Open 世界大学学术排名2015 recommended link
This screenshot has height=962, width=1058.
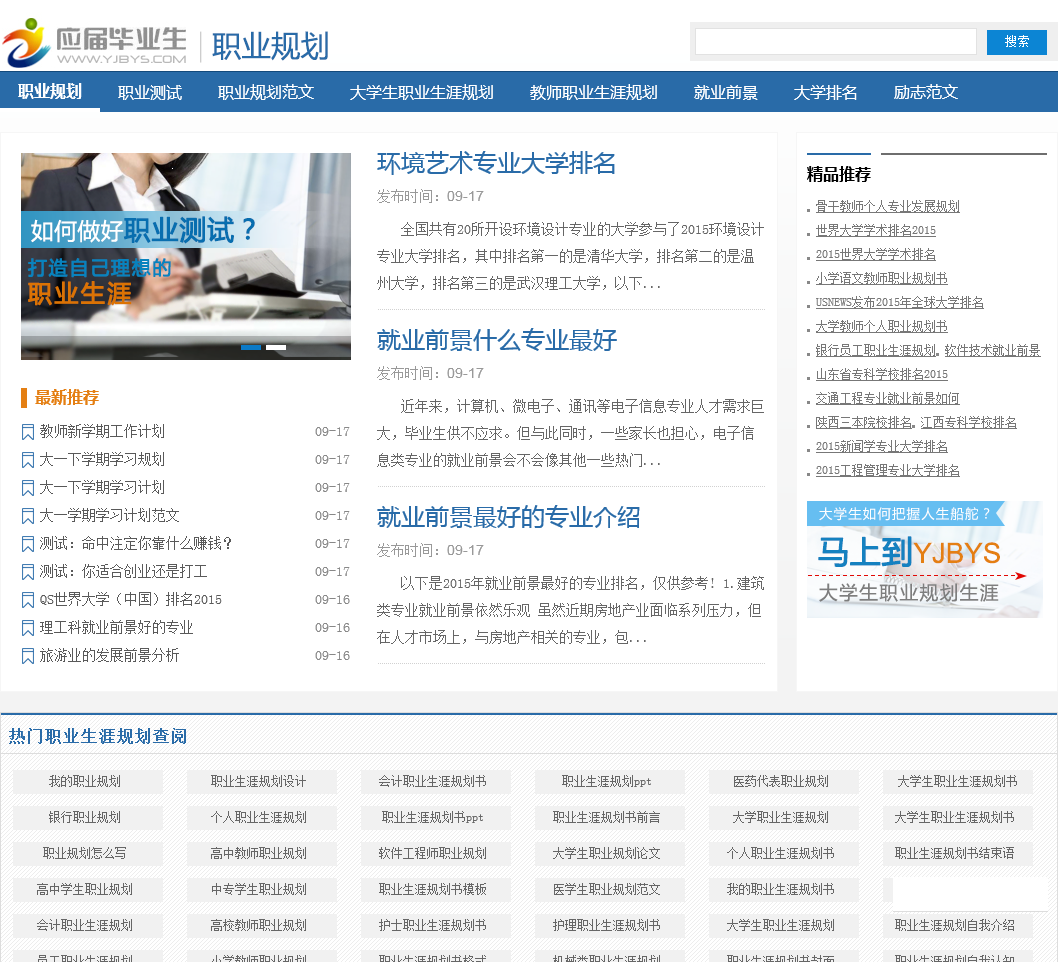[875, 231]
